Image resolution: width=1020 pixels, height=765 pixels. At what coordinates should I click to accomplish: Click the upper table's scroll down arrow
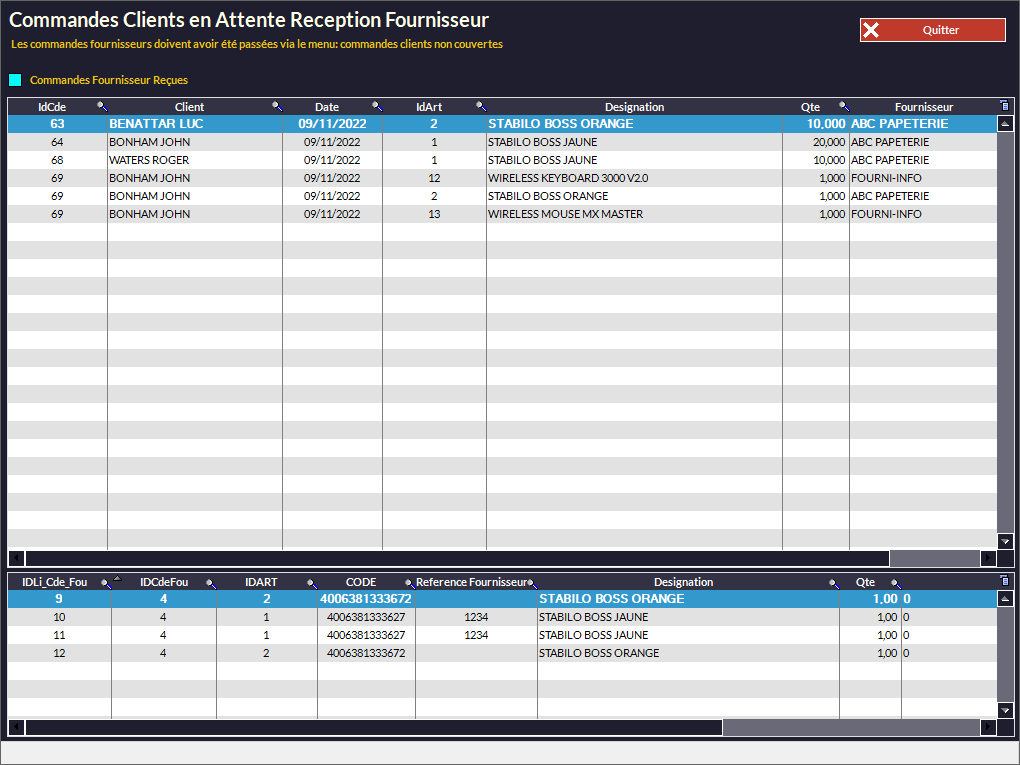(x=1005, y=541)
